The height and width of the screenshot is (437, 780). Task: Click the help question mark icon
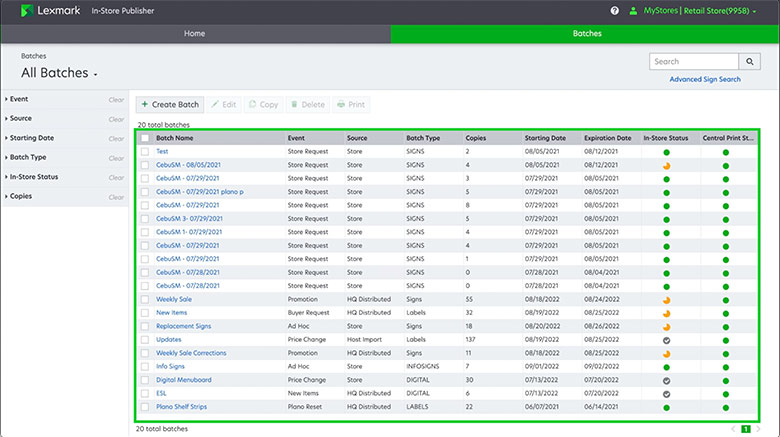[x=614, y=11]
